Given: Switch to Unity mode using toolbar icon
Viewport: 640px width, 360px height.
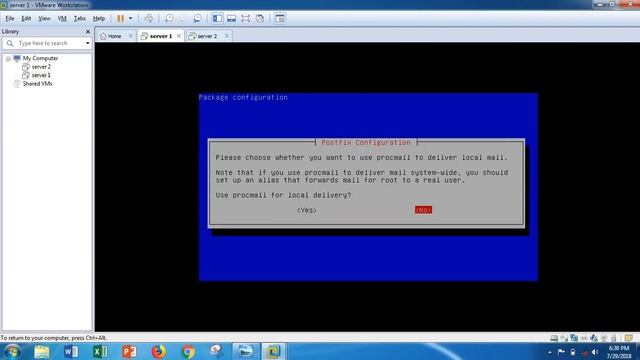Looking at the screenshot, I should tap(260, 18).
